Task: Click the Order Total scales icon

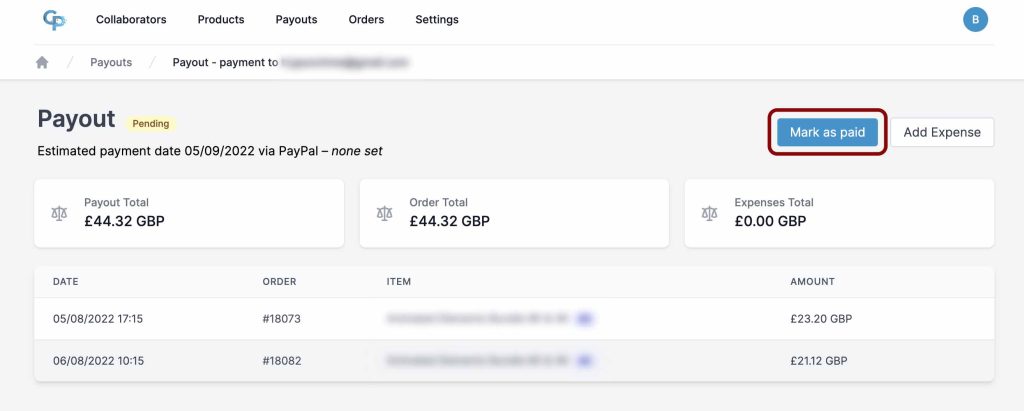Action: tap(385, 213)
